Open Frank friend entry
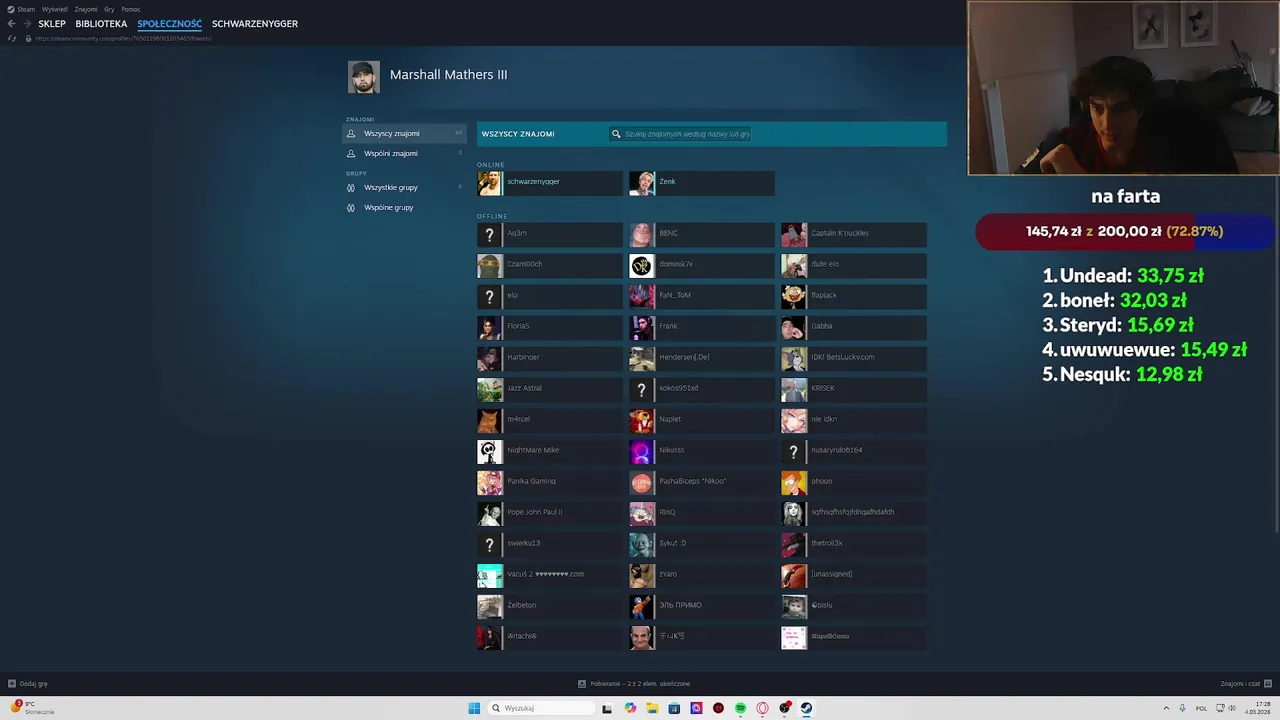 click(702, 328)
